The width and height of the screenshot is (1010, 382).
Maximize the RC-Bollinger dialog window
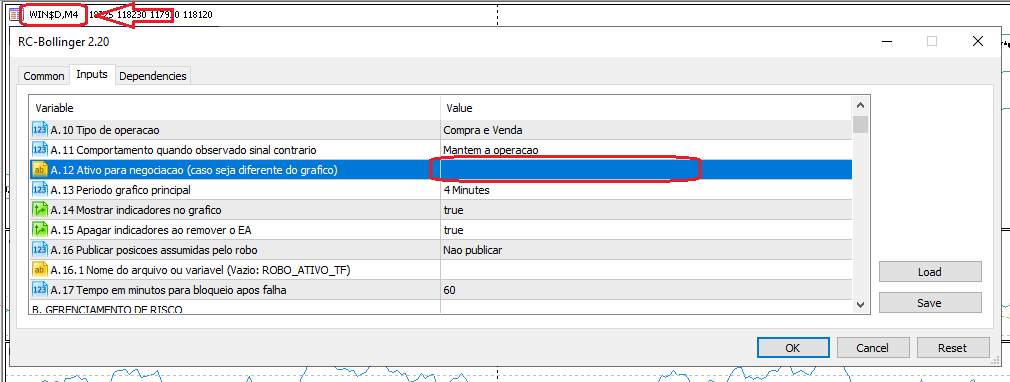[931, 41]
